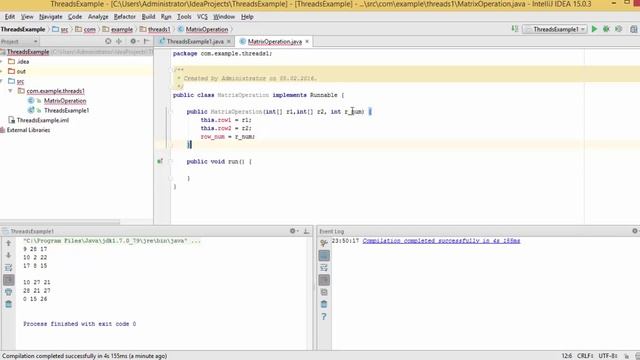Start debugging with the bug icon

coord(606,29)
